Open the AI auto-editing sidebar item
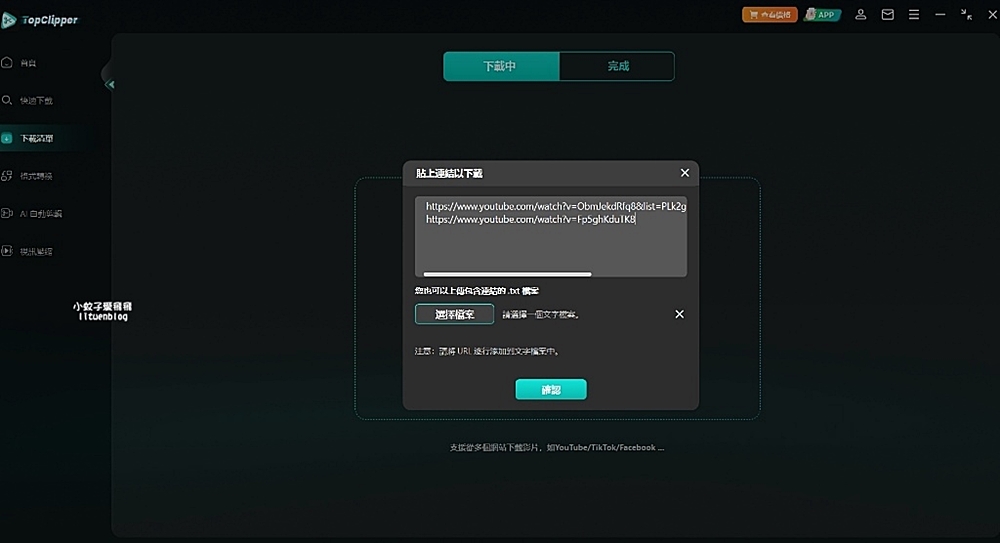Screen dimensions: 1000x543 tap(32, 213)
